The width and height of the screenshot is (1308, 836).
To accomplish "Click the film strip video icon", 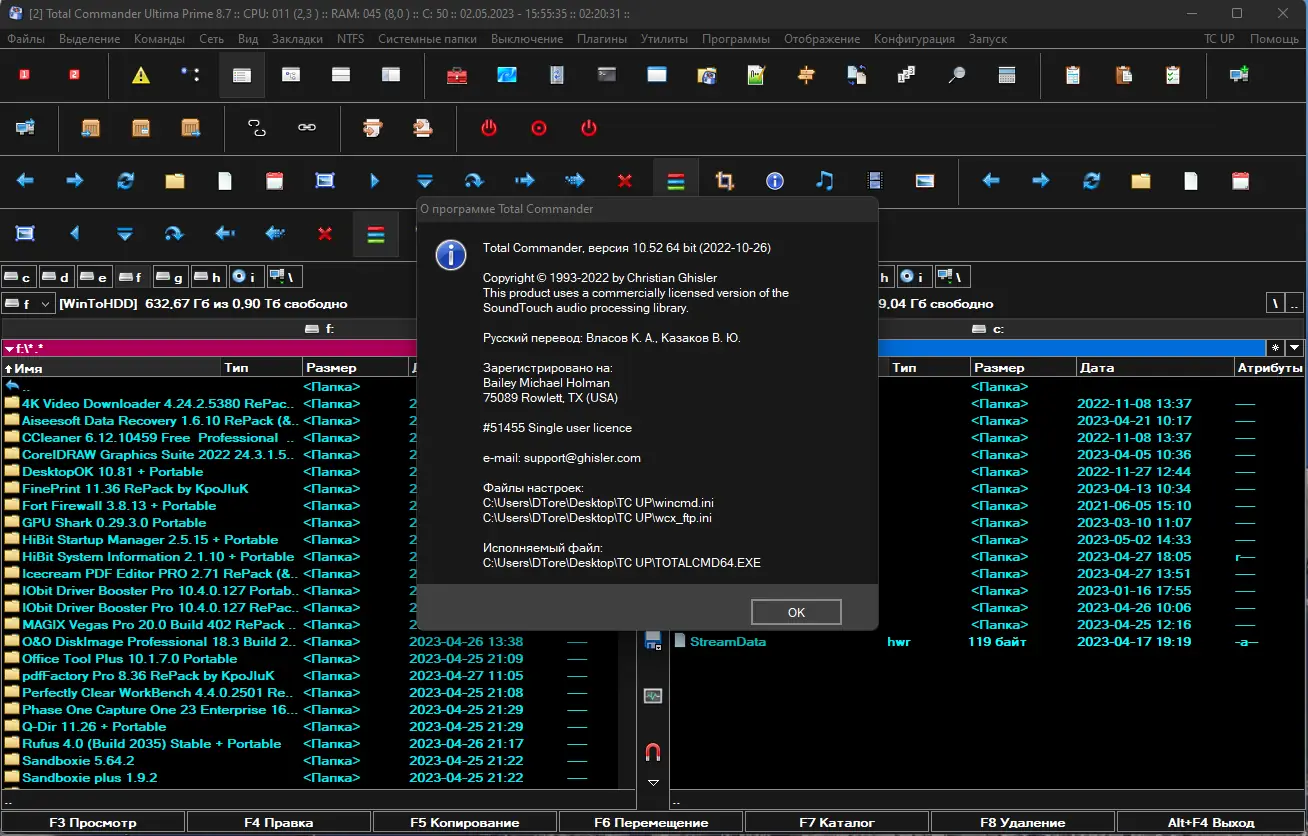I will pyautogui.click(x=875, y=181).
